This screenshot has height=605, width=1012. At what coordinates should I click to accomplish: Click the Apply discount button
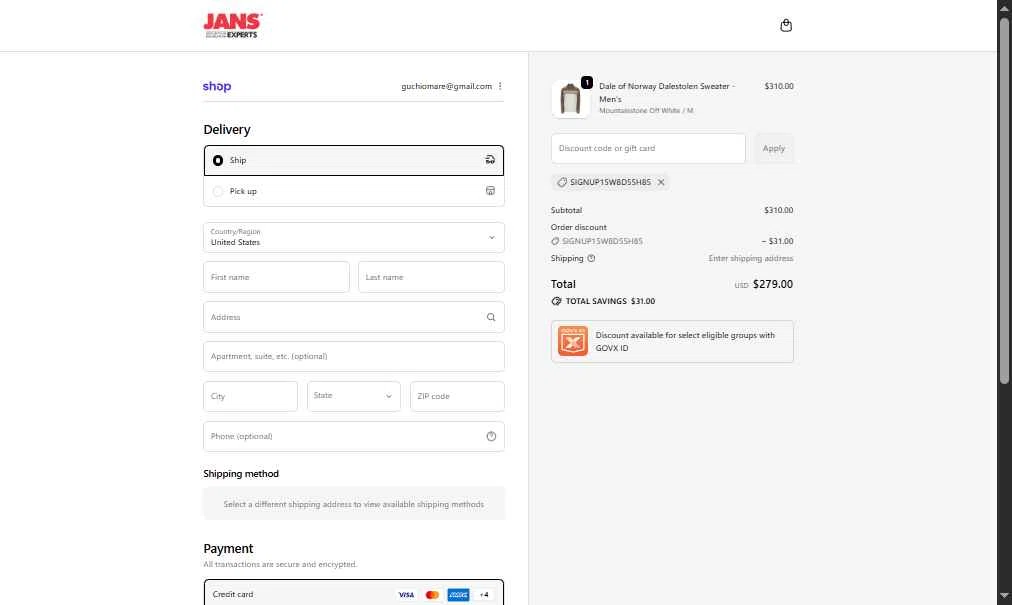(x=774, y=149)
